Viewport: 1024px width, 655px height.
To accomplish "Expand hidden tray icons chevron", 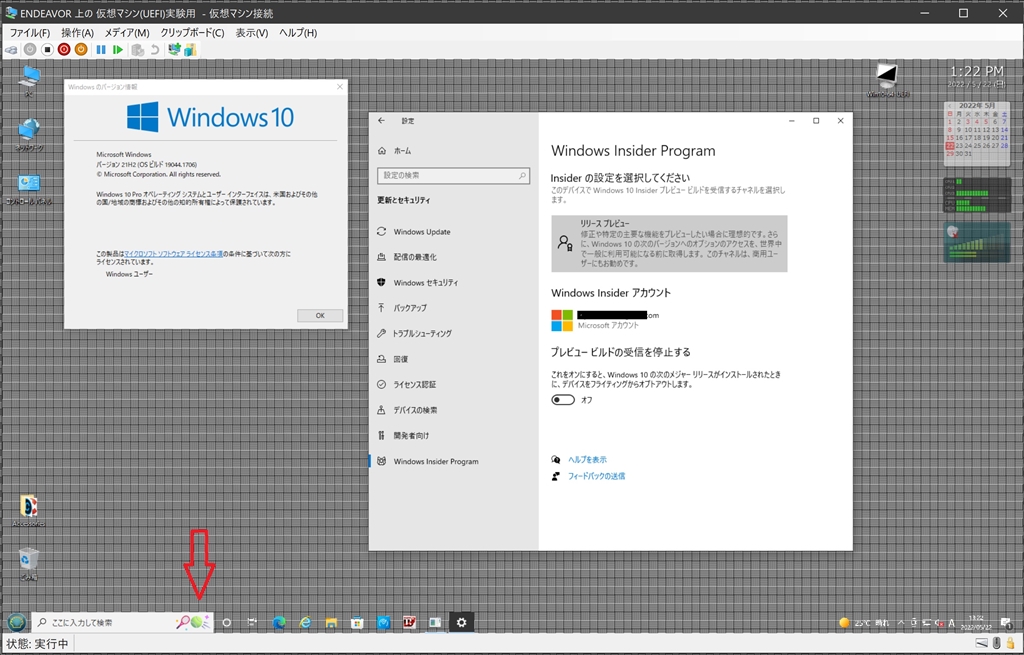I will (x=901, y=622).
